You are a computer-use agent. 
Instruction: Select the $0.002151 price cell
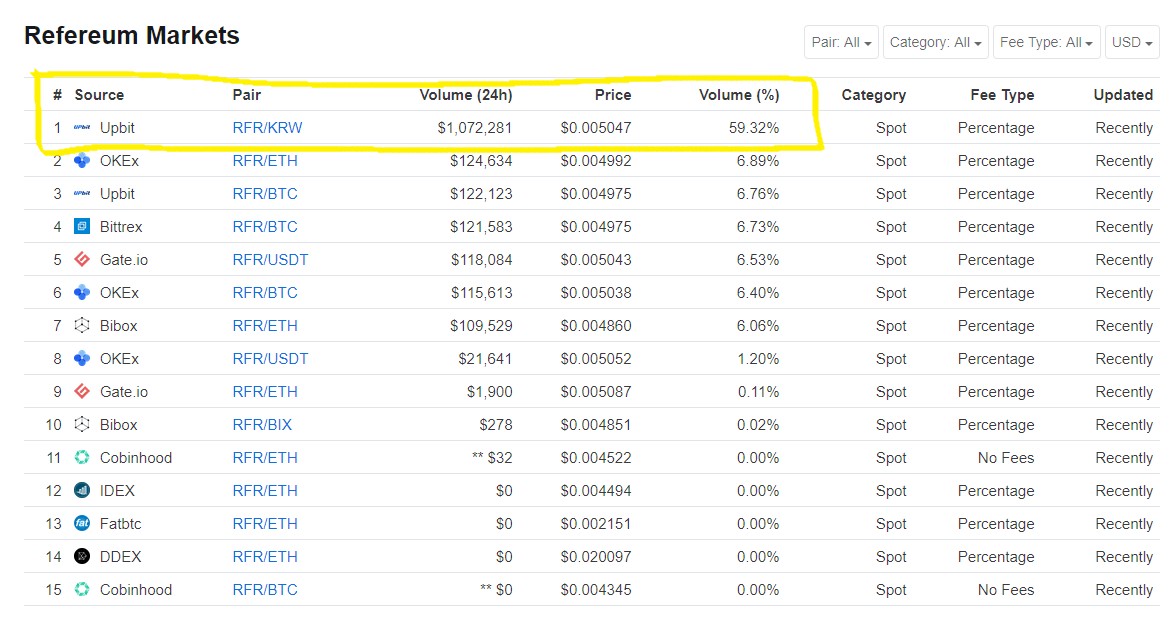pos(596,524)
